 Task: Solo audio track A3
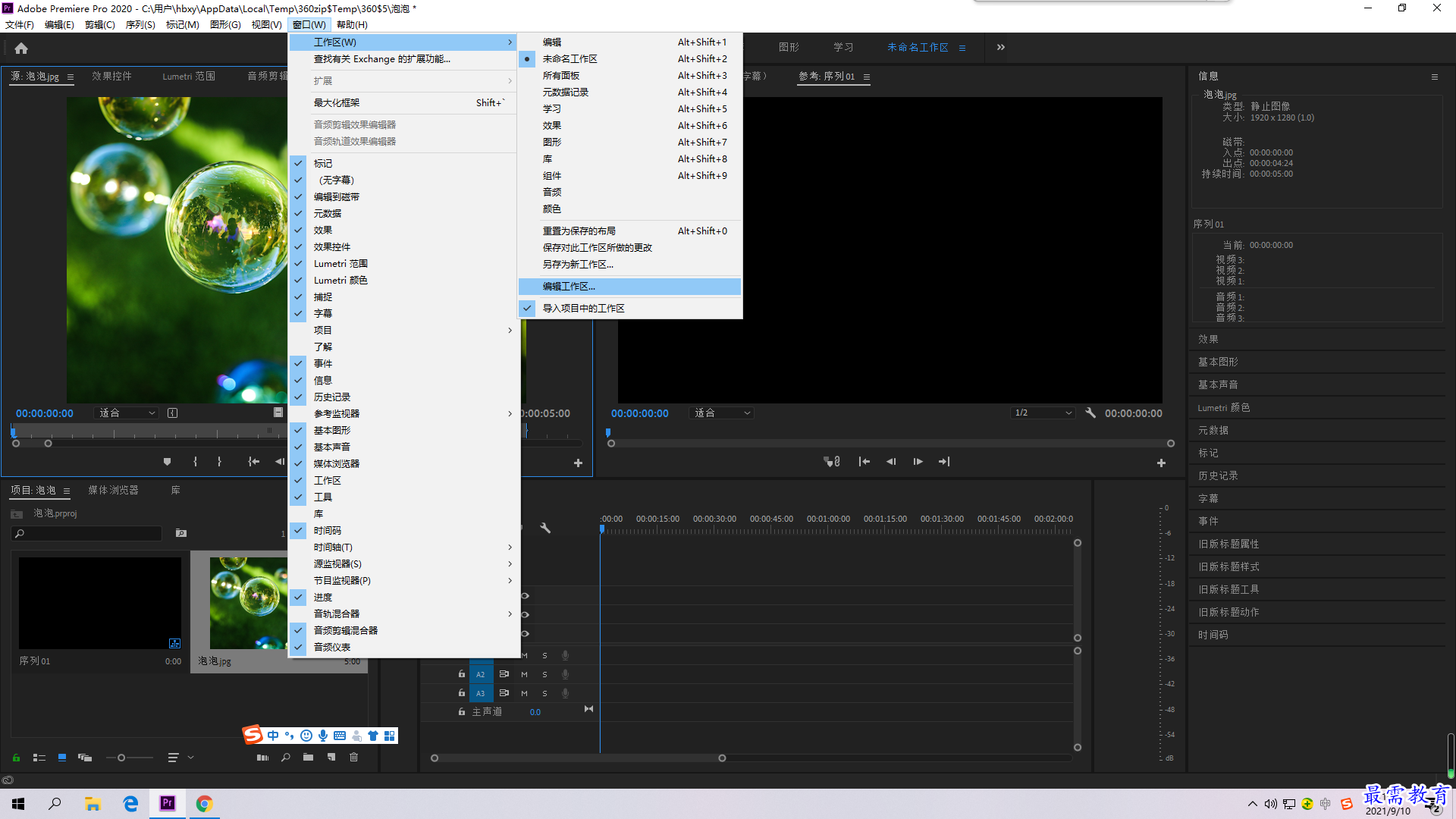(x=544, y=693)
